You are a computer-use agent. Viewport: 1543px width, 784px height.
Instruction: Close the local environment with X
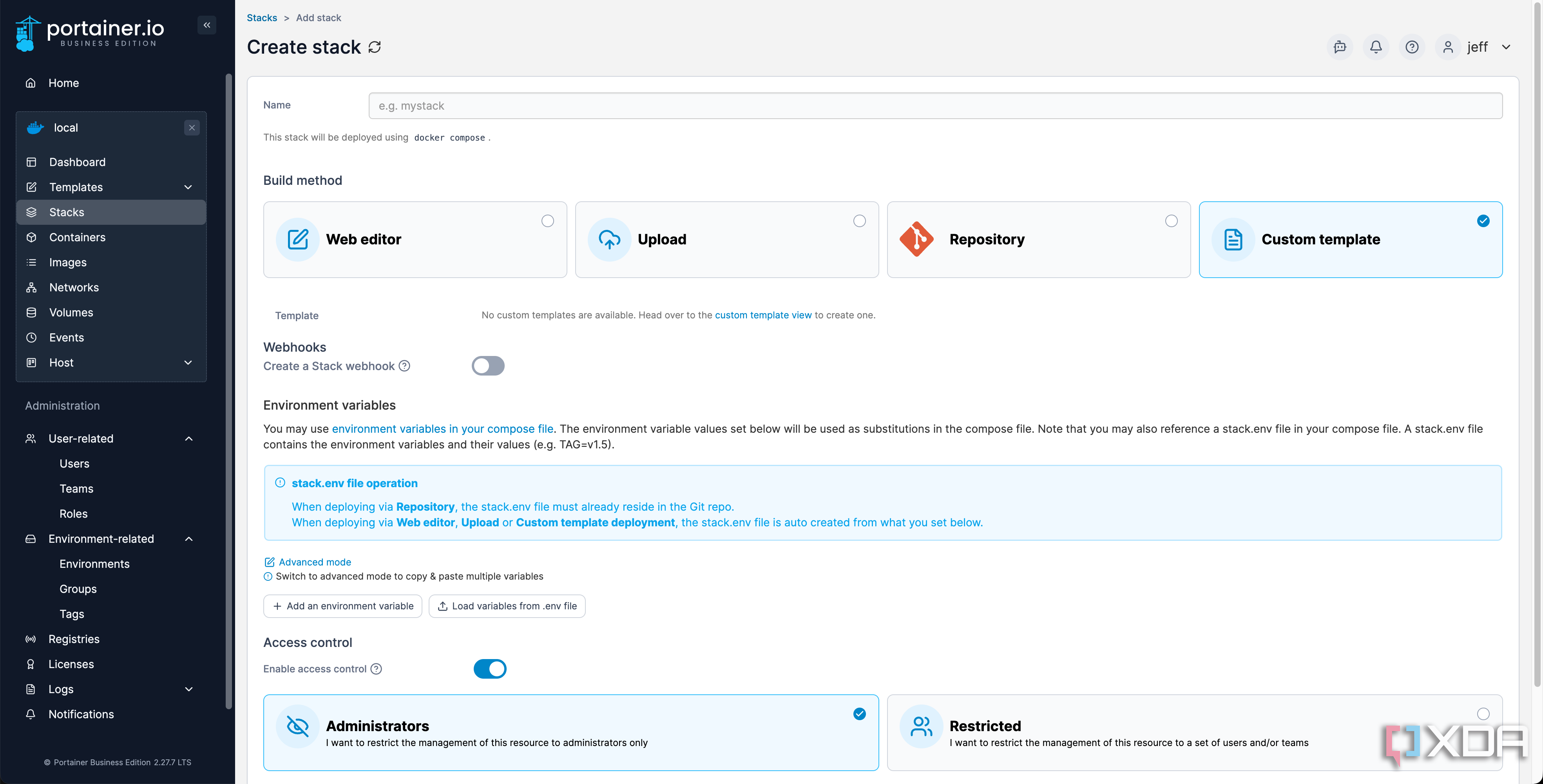(x=192, y=128)
